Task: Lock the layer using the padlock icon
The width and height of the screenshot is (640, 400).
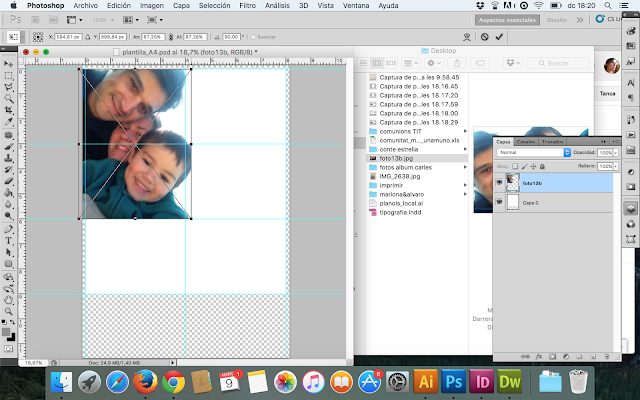Action: pos(542,166)
